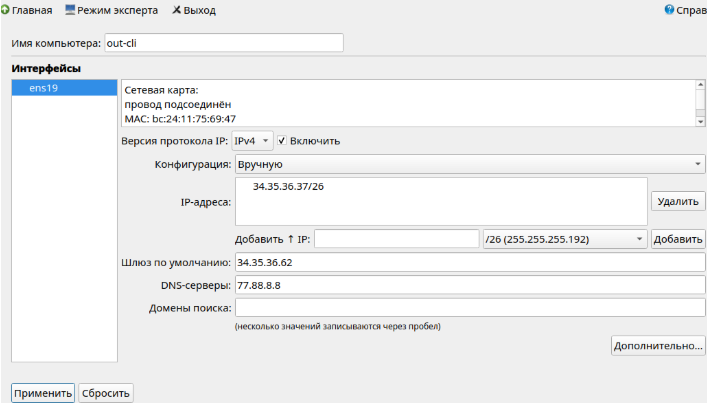Click the Сбросить reset button

point(105,393)
